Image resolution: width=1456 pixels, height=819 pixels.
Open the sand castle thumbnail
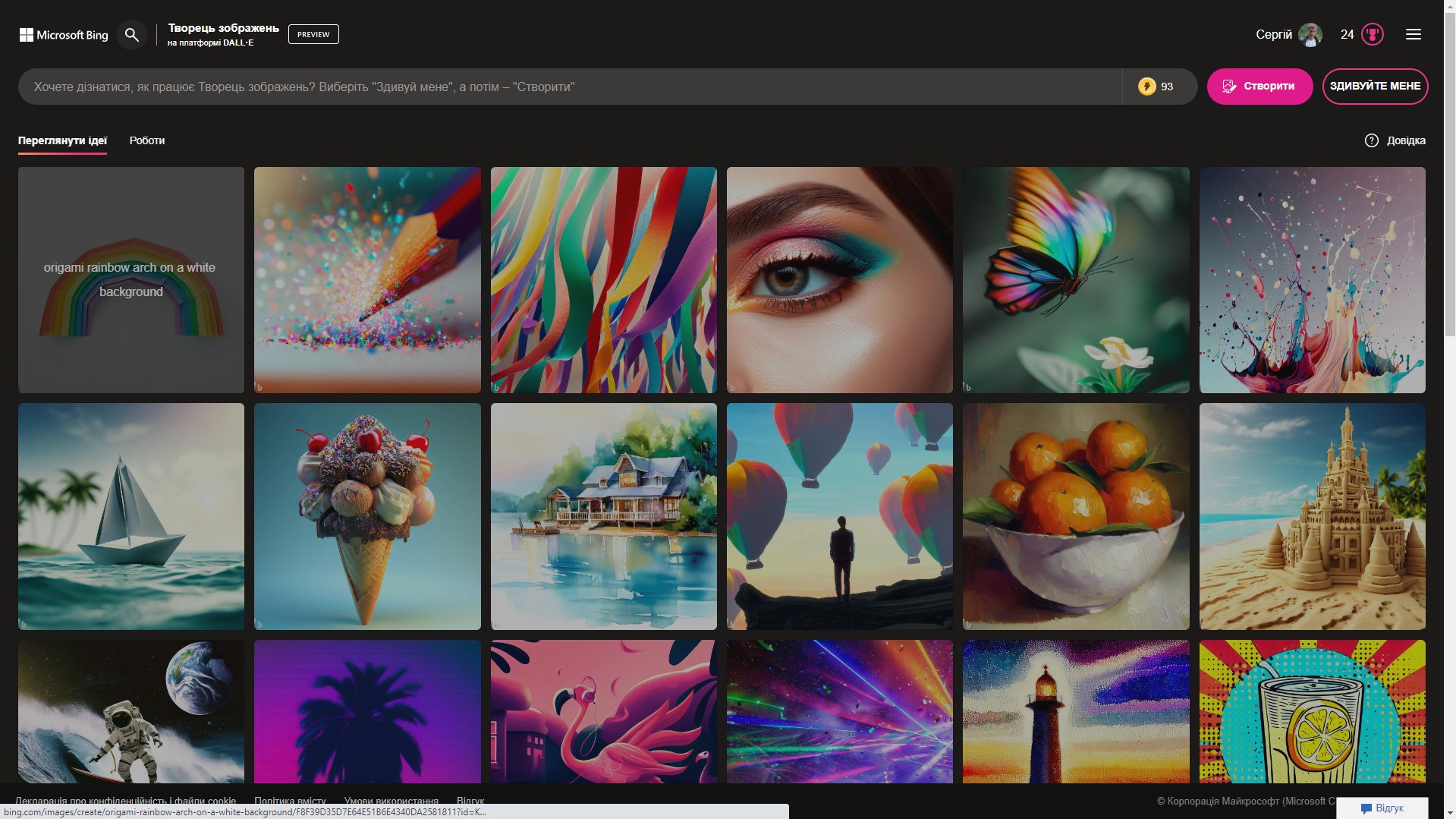1313,516
